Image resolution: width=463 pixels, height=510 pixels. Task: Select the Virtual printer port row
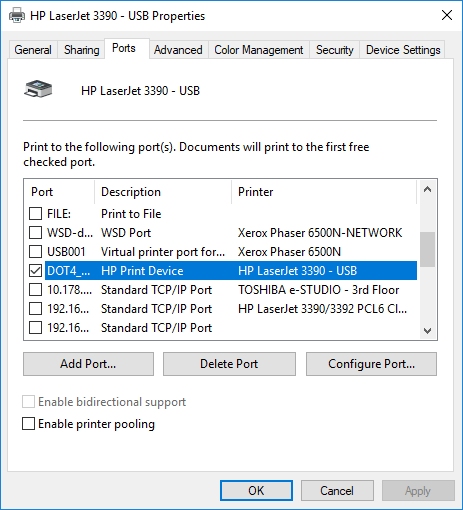click(222, 252)
